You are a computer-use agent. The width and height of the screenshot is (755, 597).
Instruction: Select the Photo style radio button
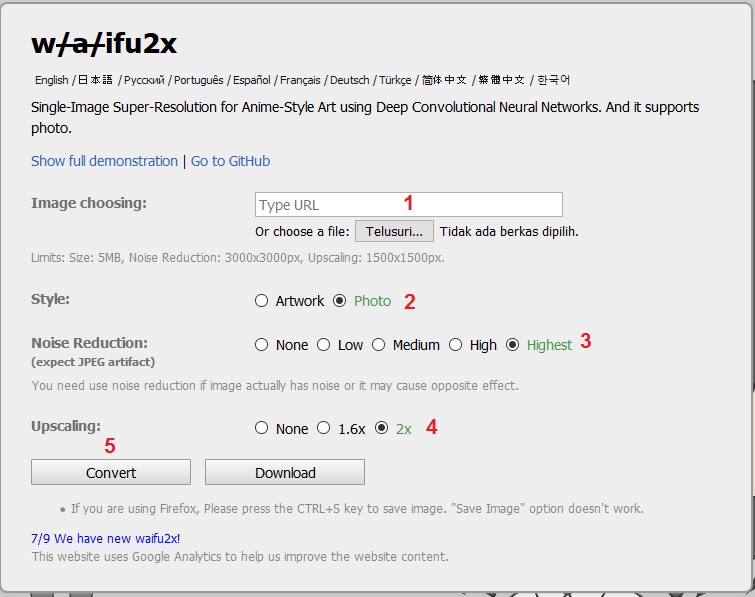(x=339, y=301)
